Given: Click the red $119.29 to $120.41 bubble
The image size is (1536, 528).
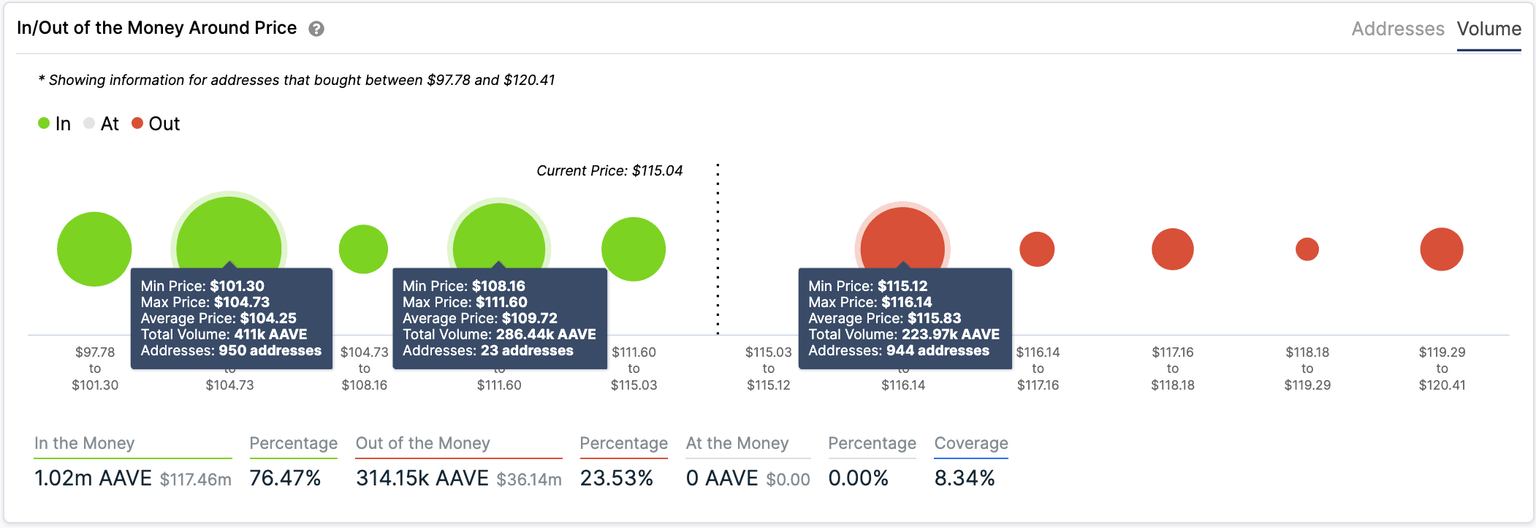Looking at the screenshot, I should click(1441, 249).
